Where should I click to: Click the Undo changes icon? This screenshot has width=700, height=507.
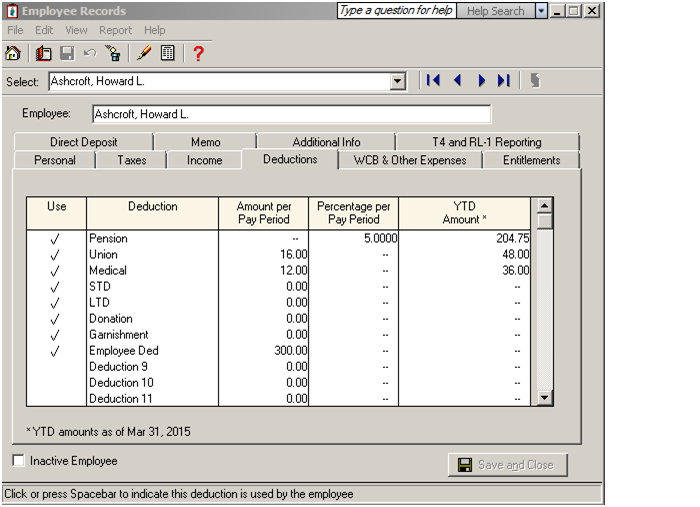[90, 54]
